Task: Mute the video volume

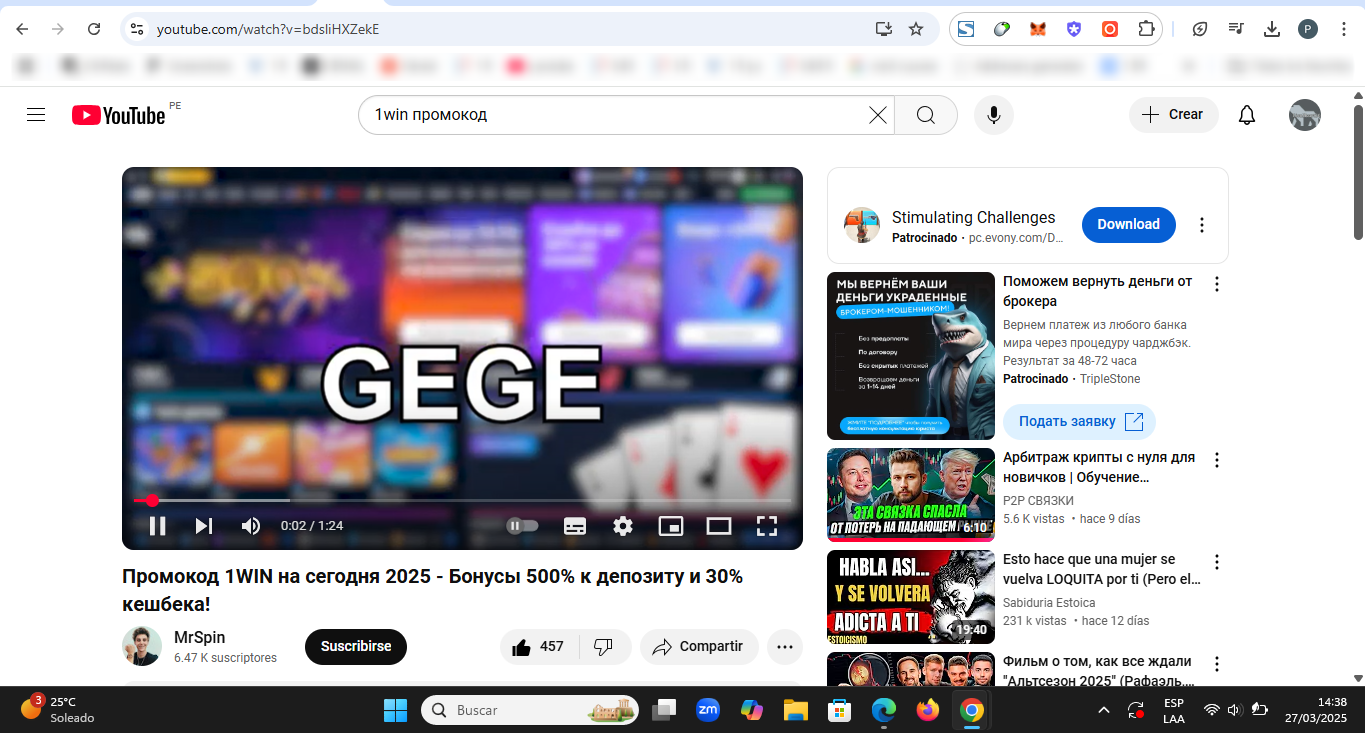Action: pos(250,526)
